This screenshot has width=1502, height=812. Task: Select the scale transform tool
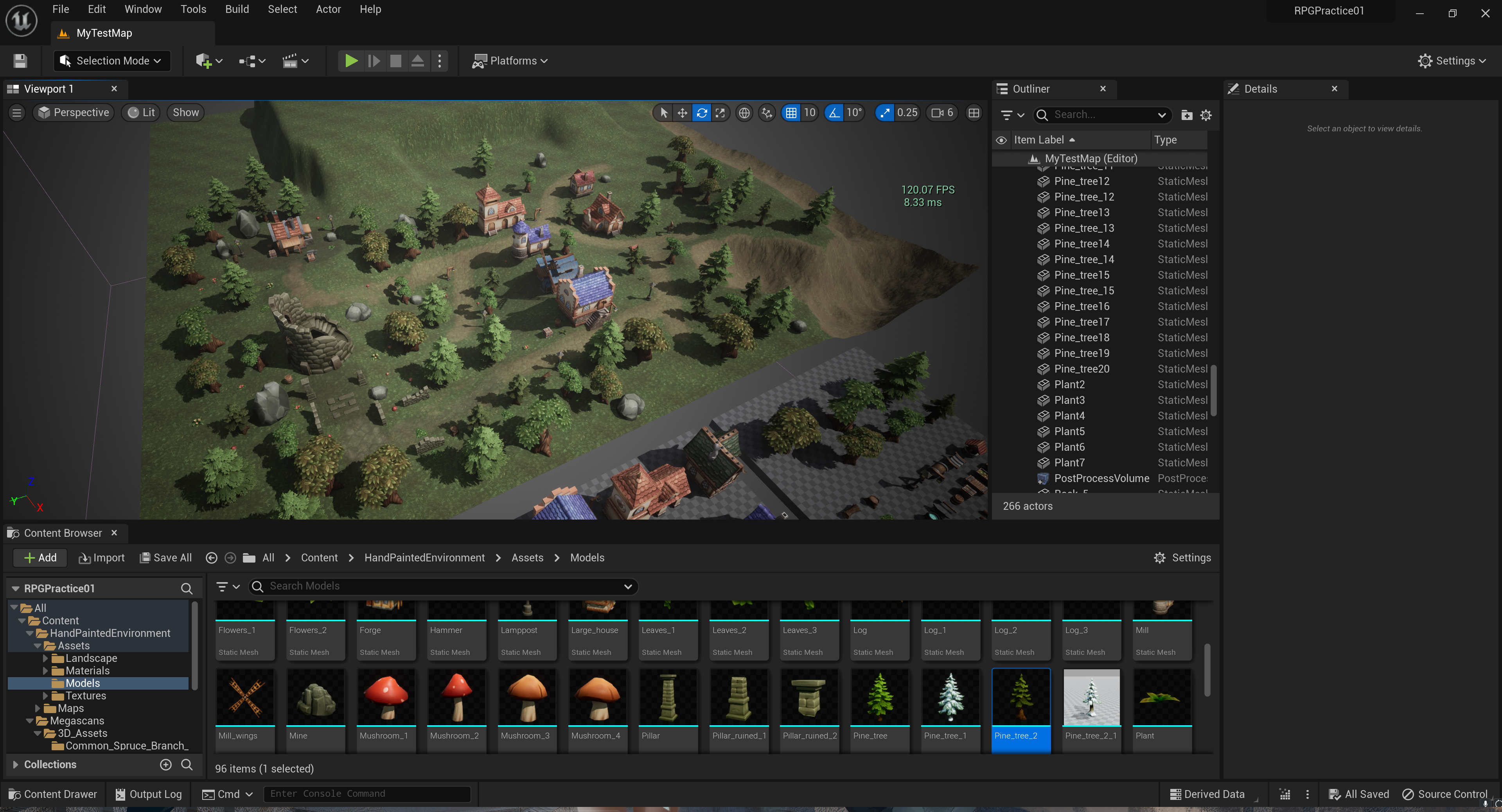point(720,113)
